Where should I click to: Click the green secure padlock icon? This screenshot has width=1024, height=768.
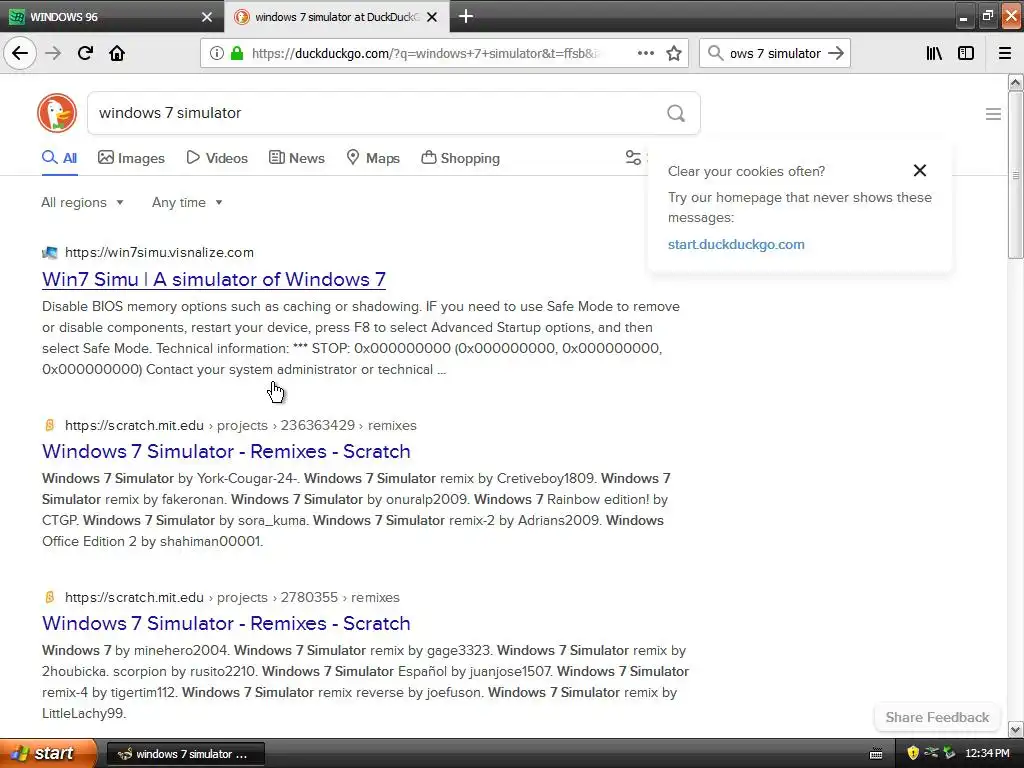[x=237, y=53]
